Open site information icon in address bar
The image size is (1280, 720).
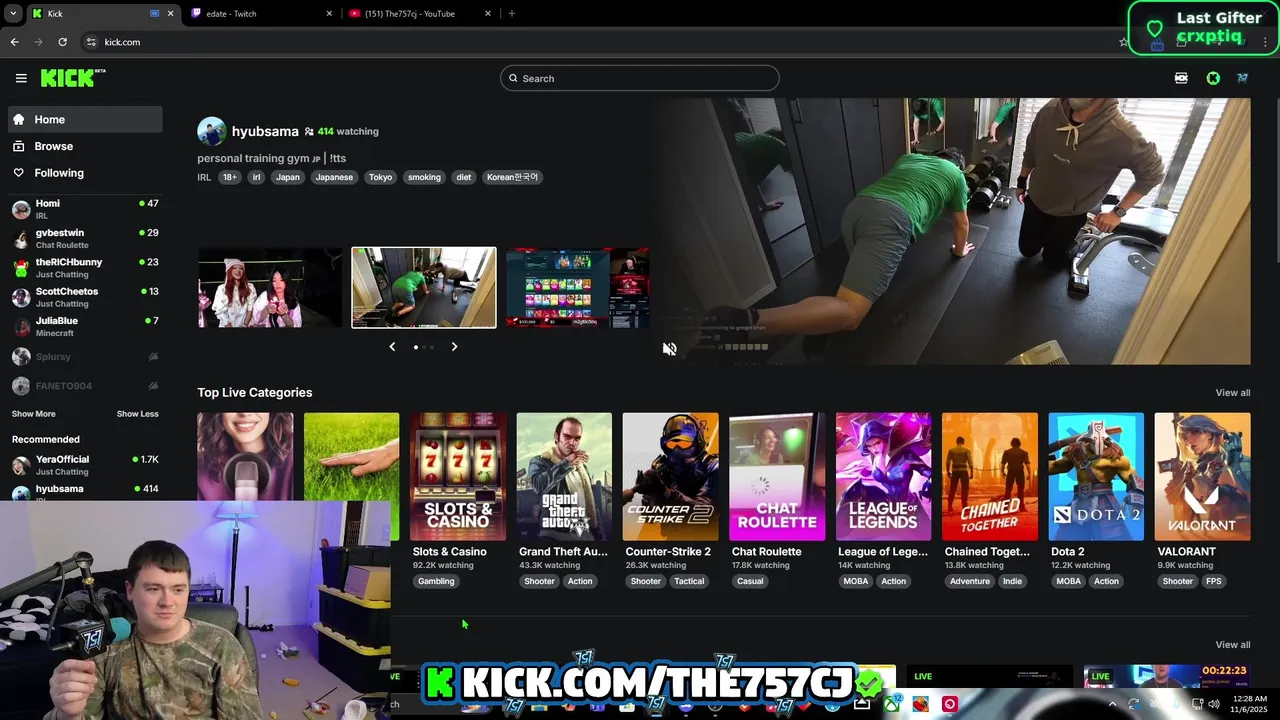(x=91, y=42)
